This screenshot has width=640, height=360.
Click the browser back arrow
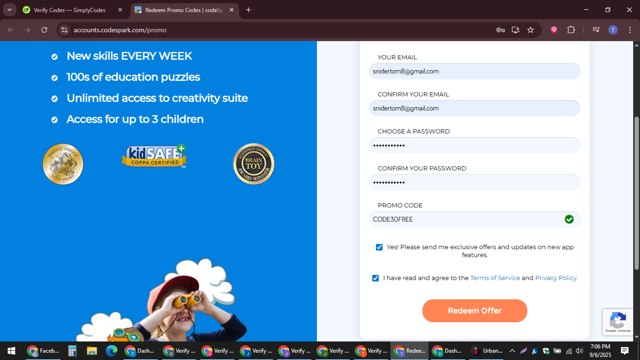click(11, 30)
